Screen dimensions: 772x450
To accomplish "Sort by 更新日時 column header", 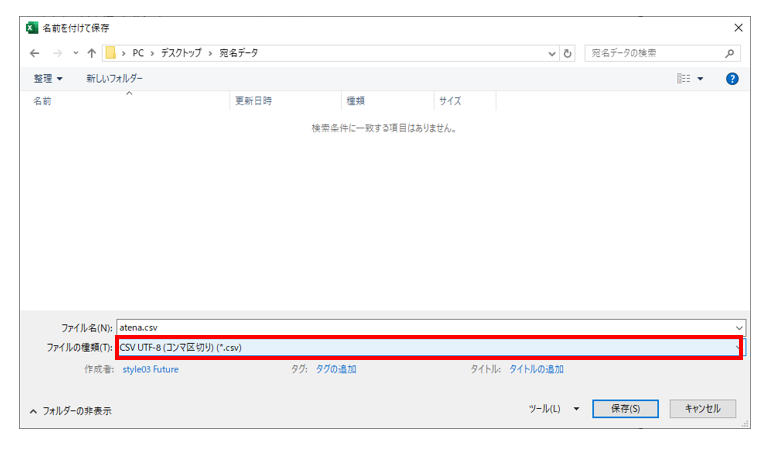I will [253, 101].
